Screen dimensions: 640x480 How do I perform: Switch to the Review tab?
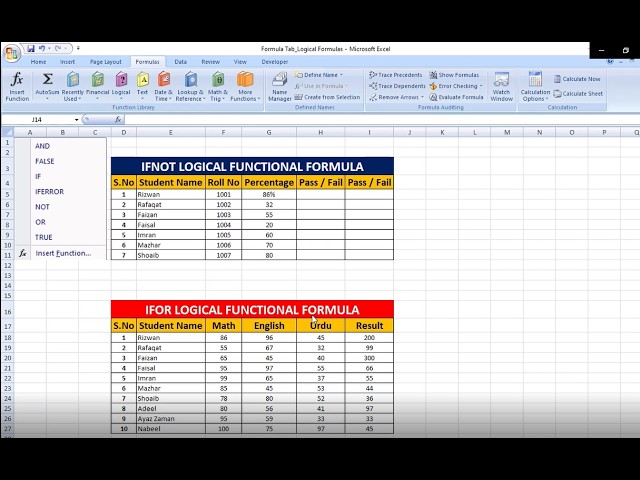click(211, 62)
